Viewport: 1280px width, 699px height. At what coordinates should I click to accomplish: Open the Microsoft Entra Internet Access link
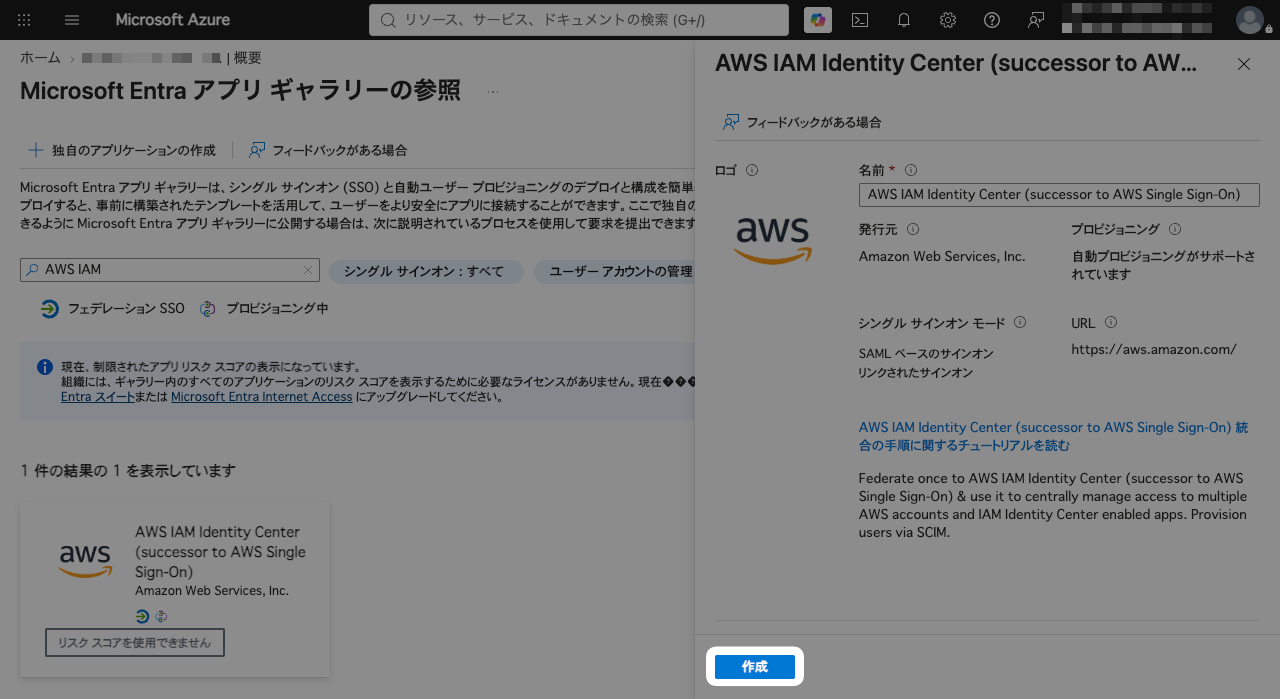[x=262, y=397]
